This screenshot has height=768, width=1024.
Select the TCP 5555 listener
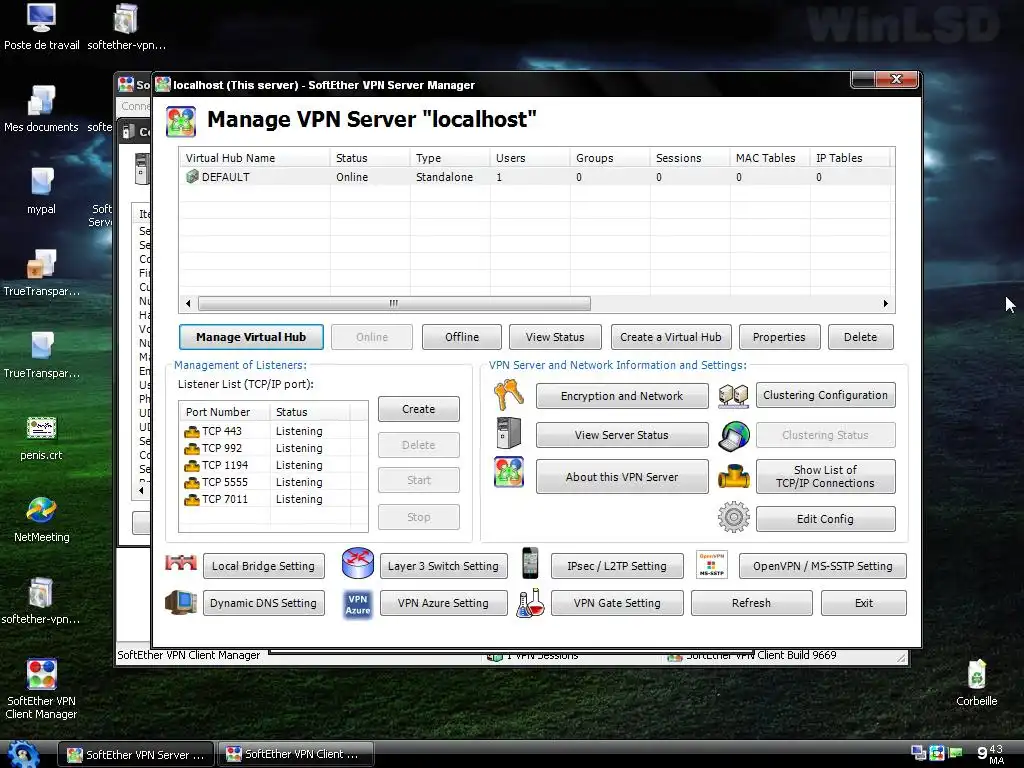(x=273, y=482)
